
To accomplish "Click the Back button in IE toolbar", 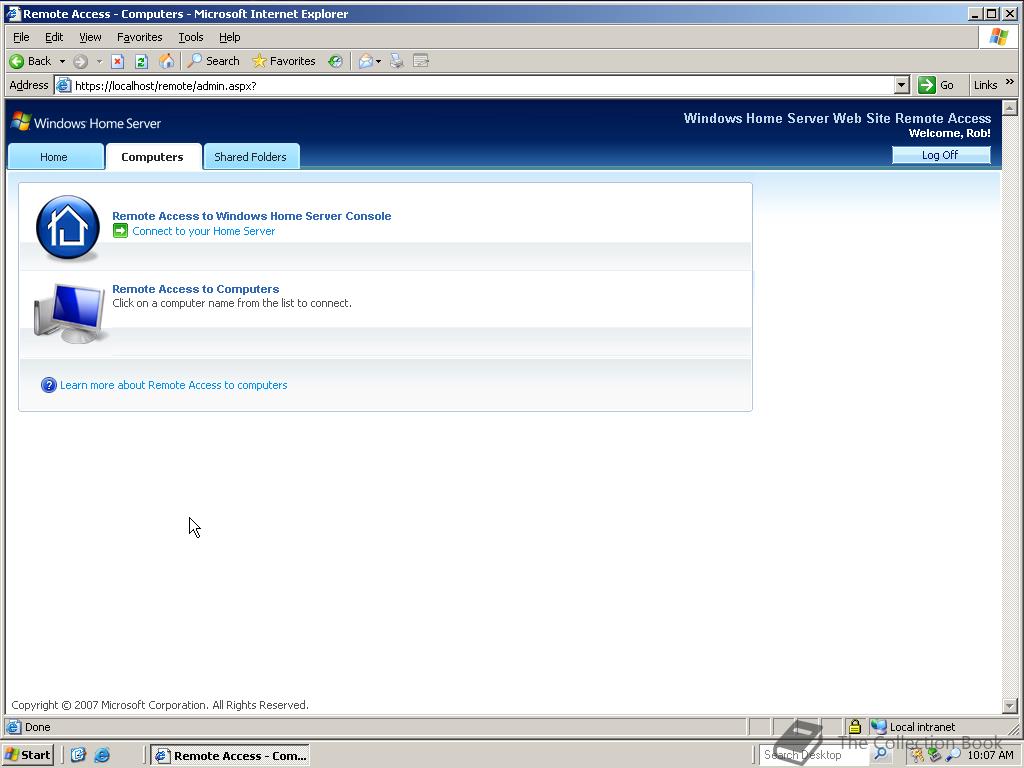I will 30,61.
